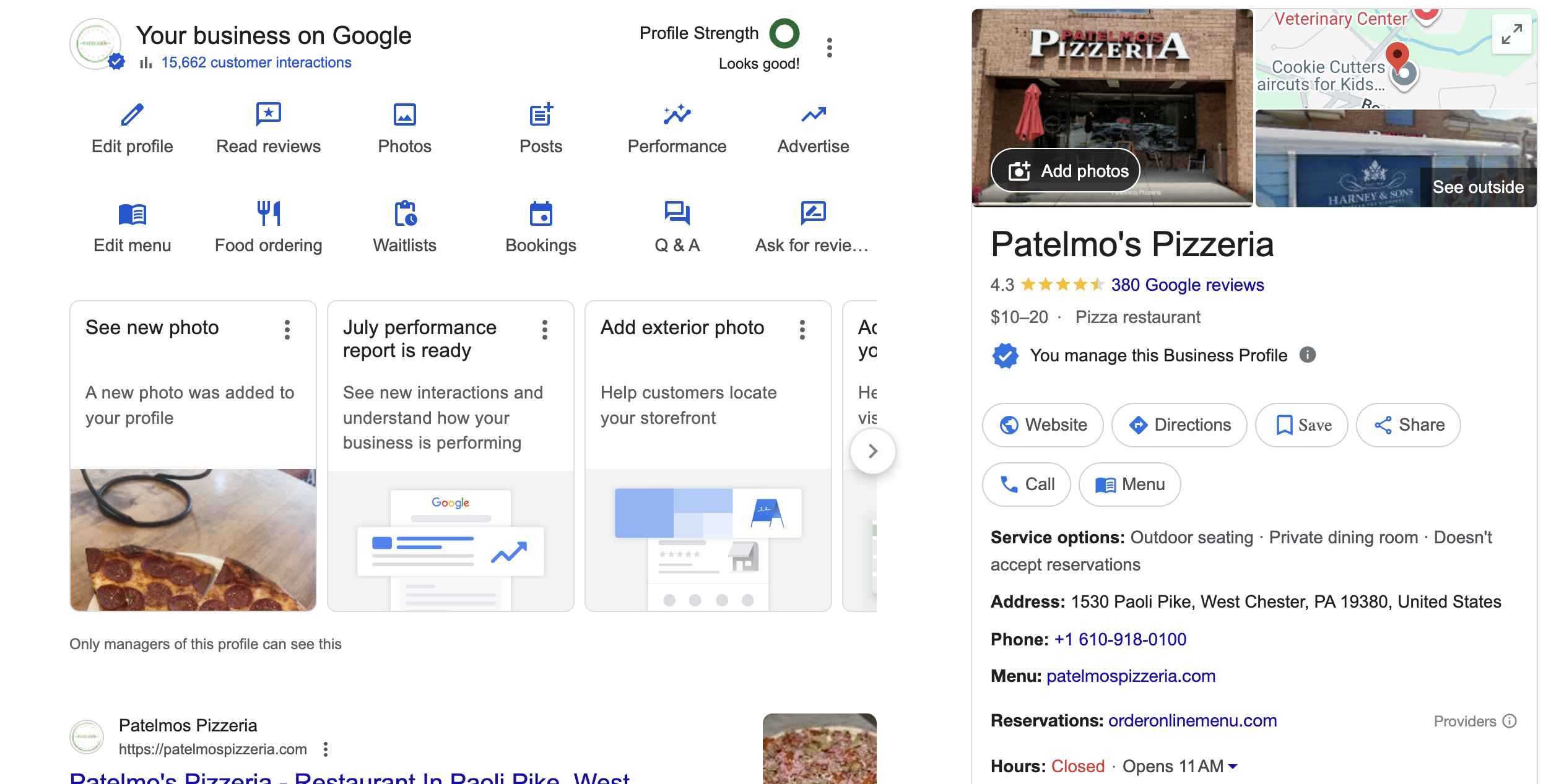The height and width of the screenshot is (784, 1551).
Task: Click the info icon beside Business Profile
Action: click(1308, 355)
